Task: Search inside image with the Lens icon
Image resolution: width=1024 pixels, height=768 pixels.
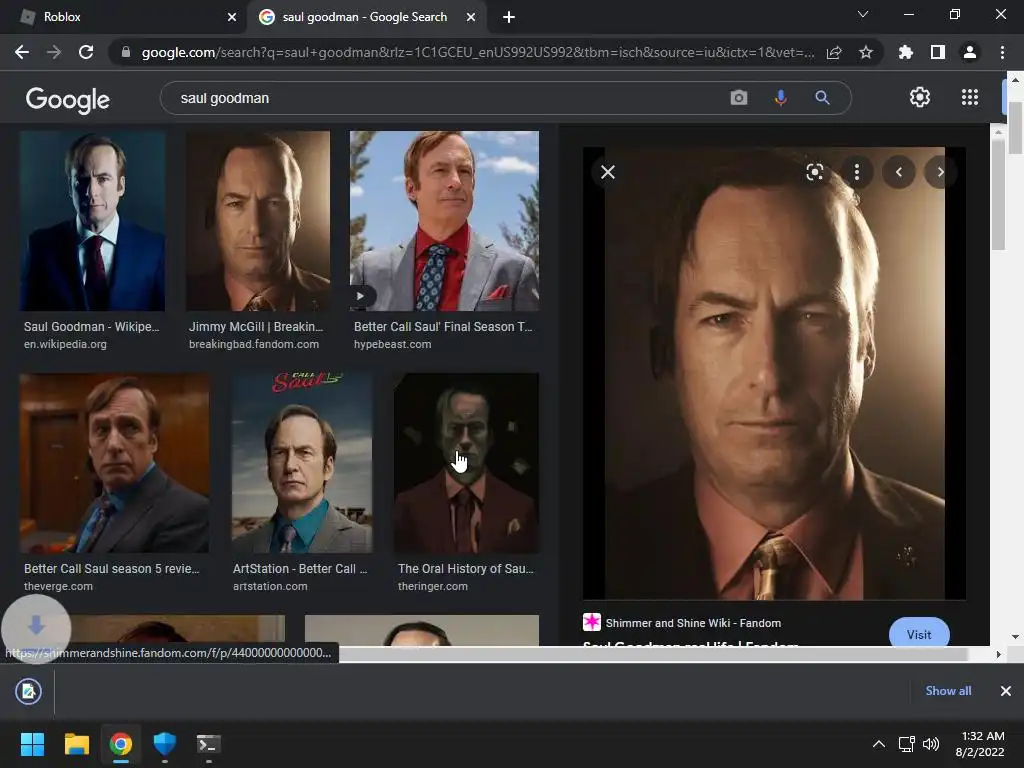Action: (x=814, y=172)
